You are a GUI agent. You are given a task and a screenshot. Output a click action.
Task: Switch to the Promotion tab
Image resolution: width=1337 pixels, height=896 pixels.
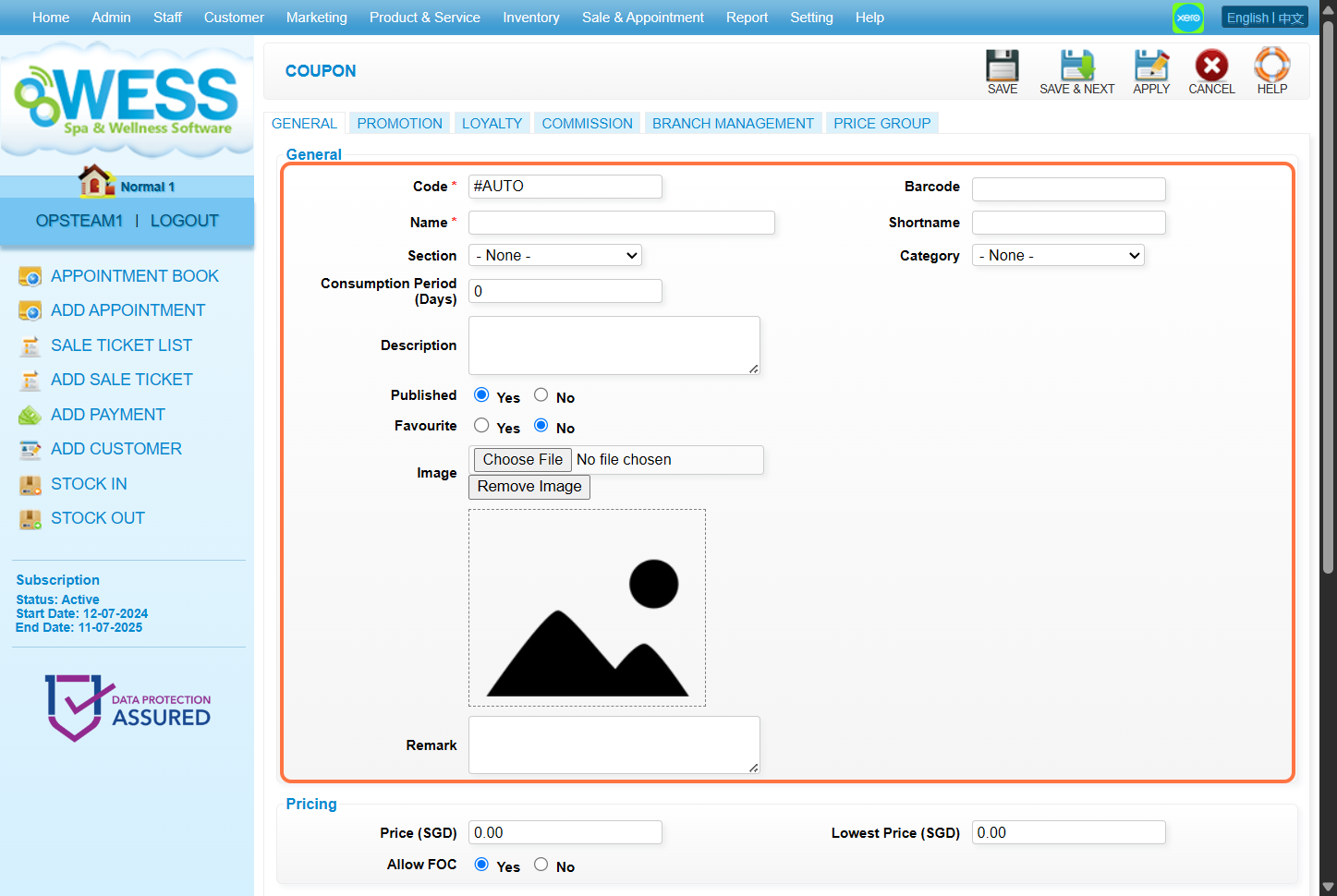(x=399, y=124)
